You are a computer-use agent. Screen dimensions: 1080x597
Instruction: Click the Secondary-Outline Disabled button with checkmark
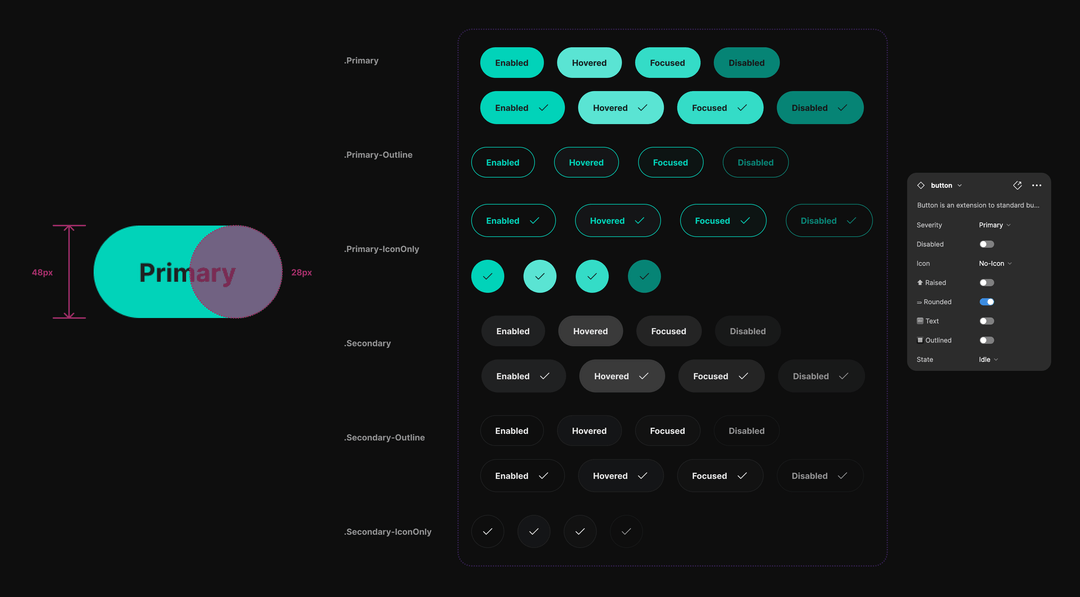[820, 476]
